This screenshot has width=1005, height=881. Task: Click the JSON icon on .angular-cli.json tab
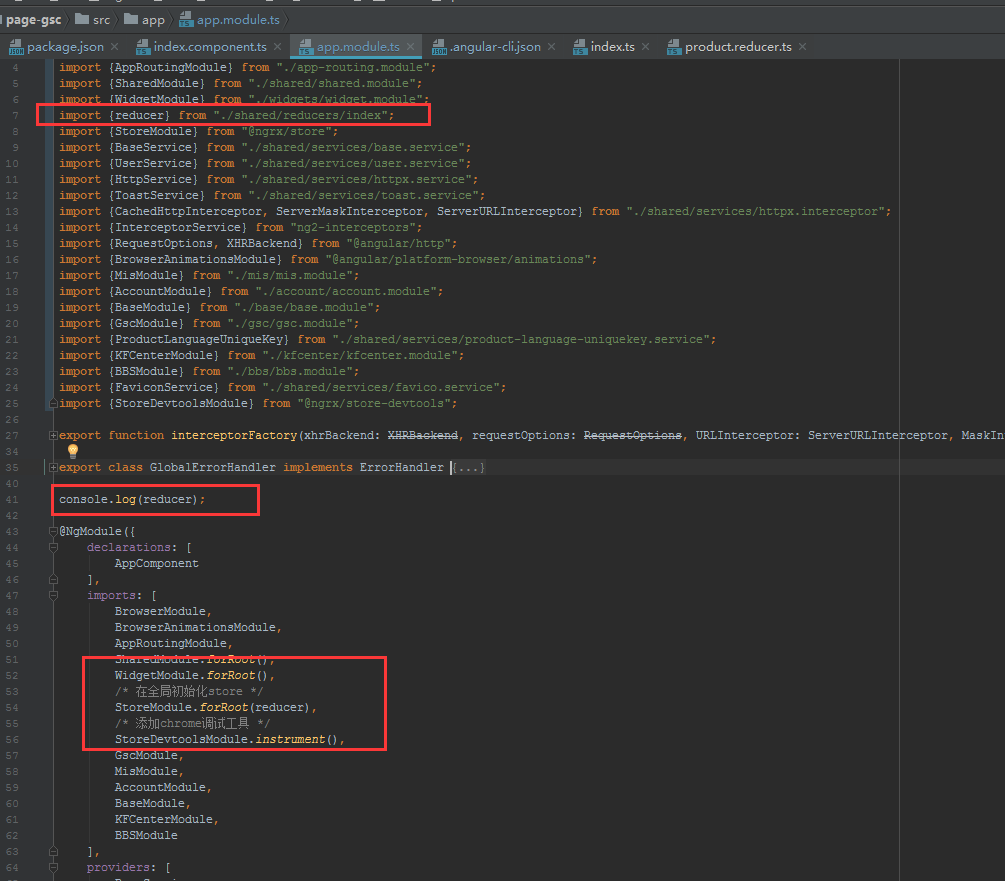point(439,47)
